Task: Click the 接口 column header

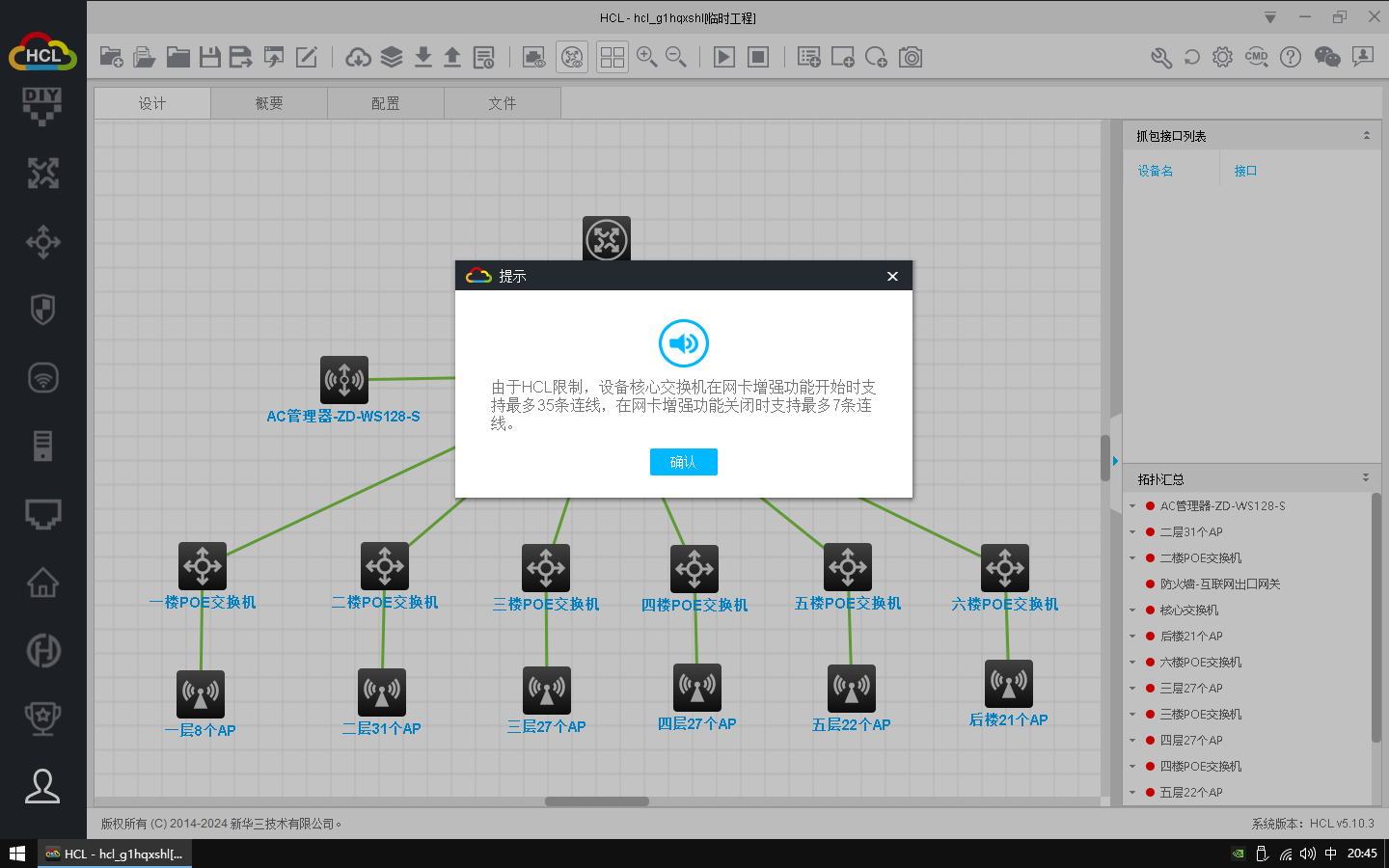Action: pos(1245,171)
